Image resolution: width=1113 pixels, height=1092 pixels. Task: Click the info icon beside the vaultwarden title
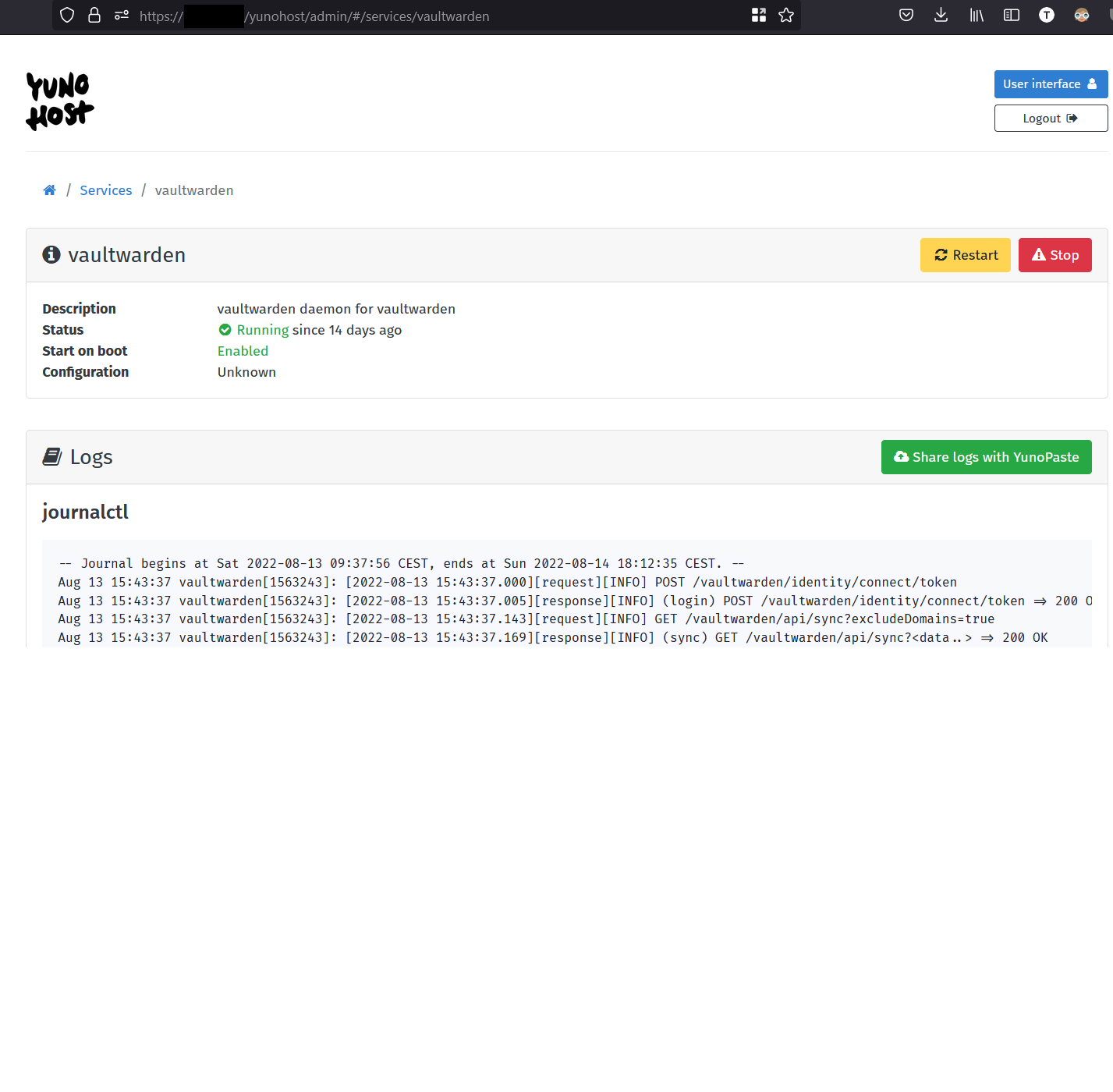51,255
